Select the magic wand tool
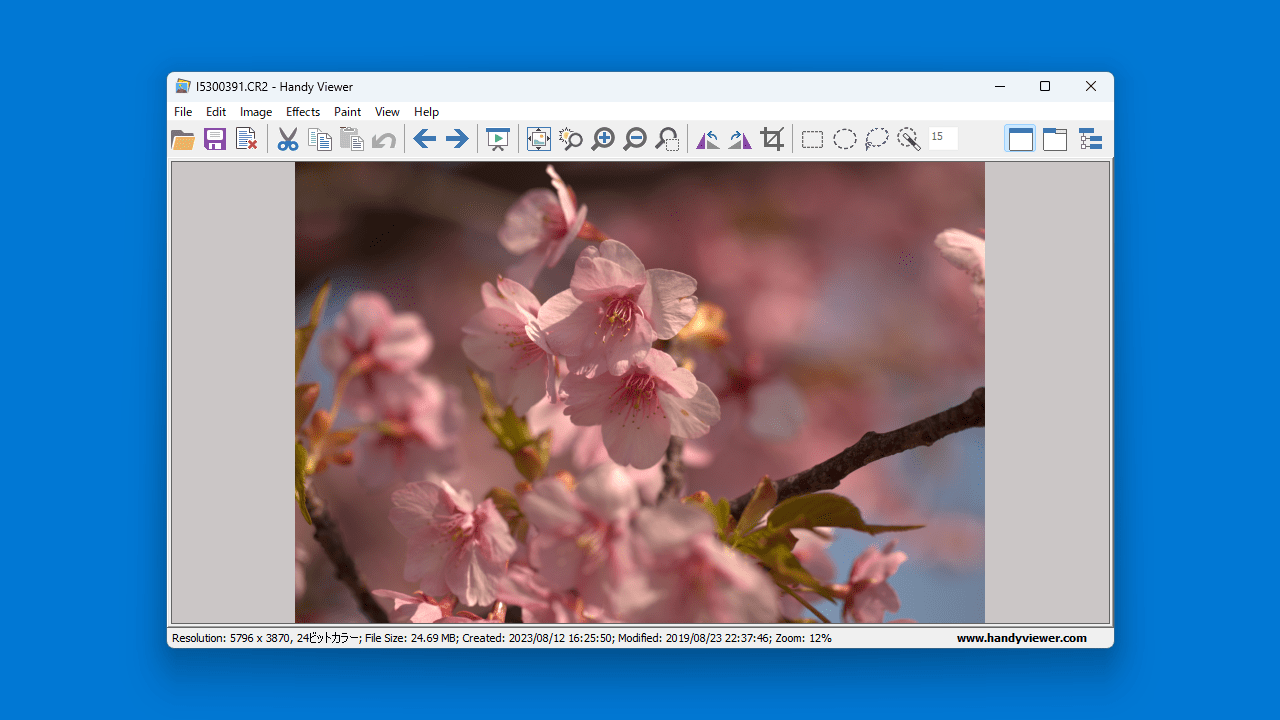The height and width of the screenshot is (720, 1280). pyautogui.click(x=909, y=139)
